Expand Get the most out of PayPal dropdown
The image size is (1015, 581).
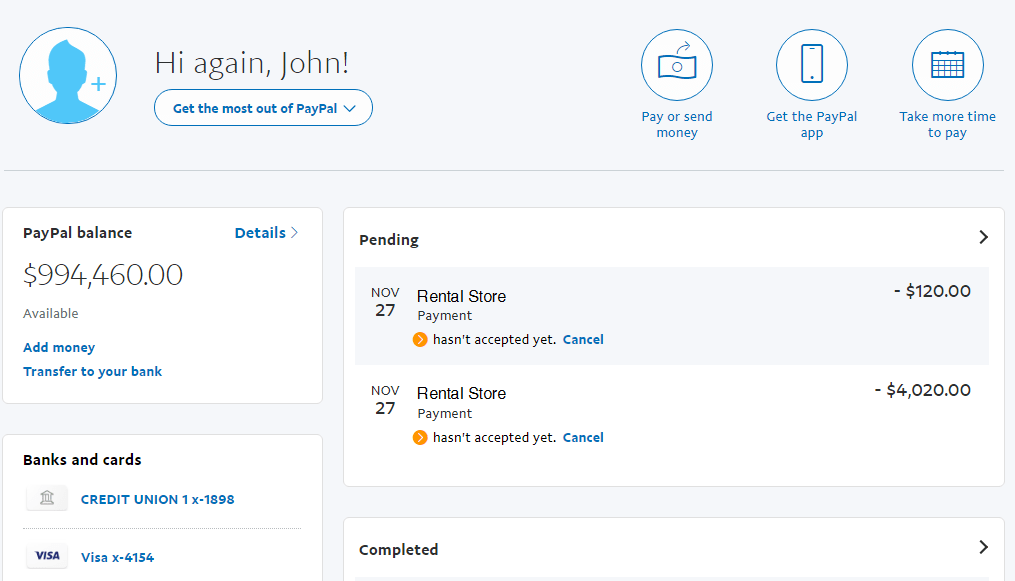[263, 108]
